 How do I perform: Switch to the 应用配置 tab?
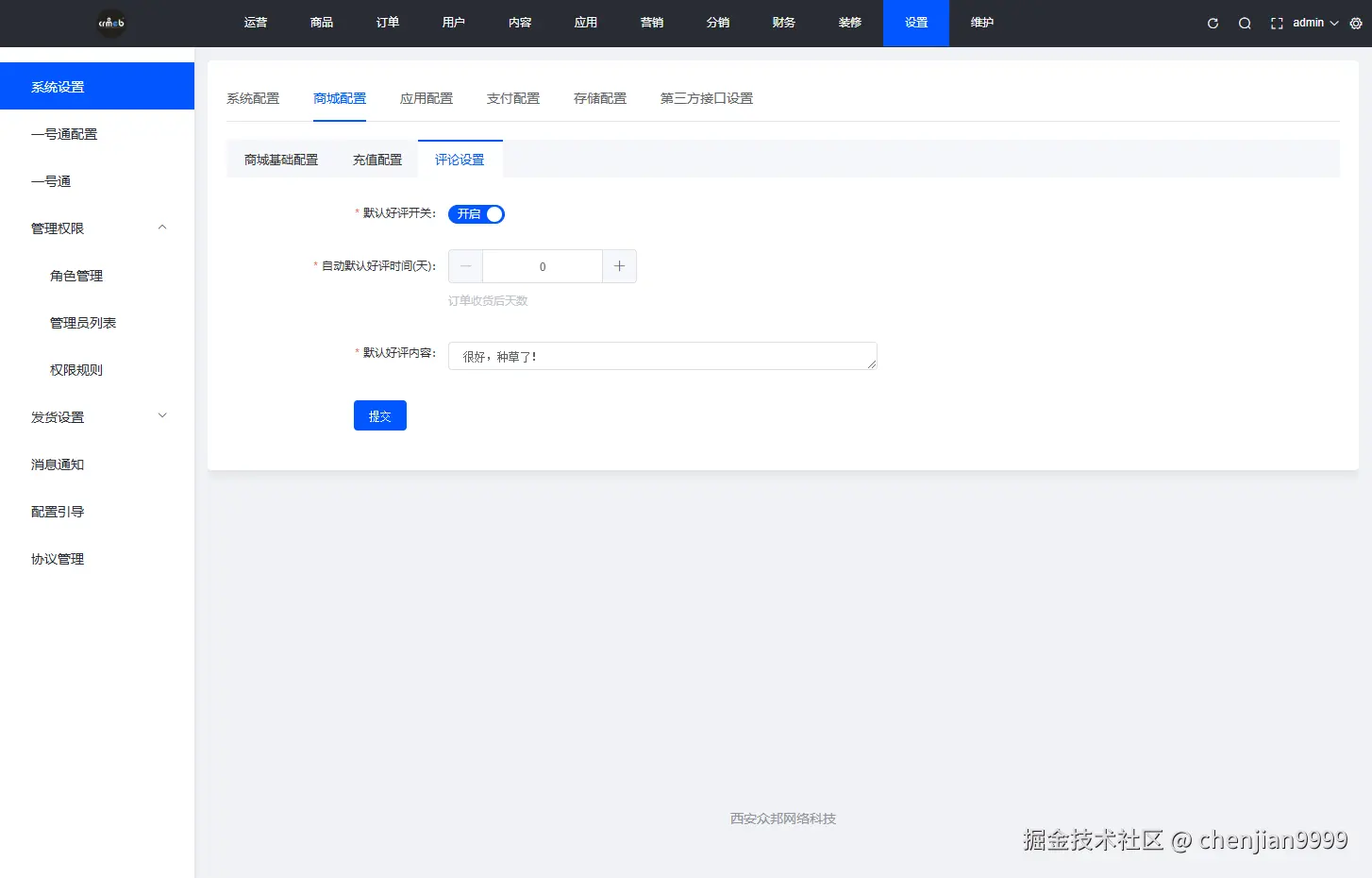pos(427,98)
